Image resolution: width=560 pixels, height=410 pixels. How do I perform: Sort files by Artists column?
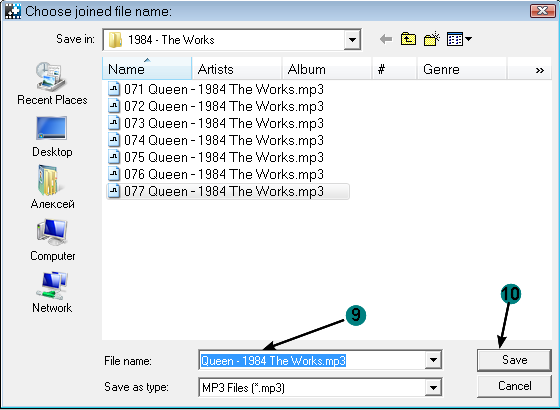click(x=237, y=69)
